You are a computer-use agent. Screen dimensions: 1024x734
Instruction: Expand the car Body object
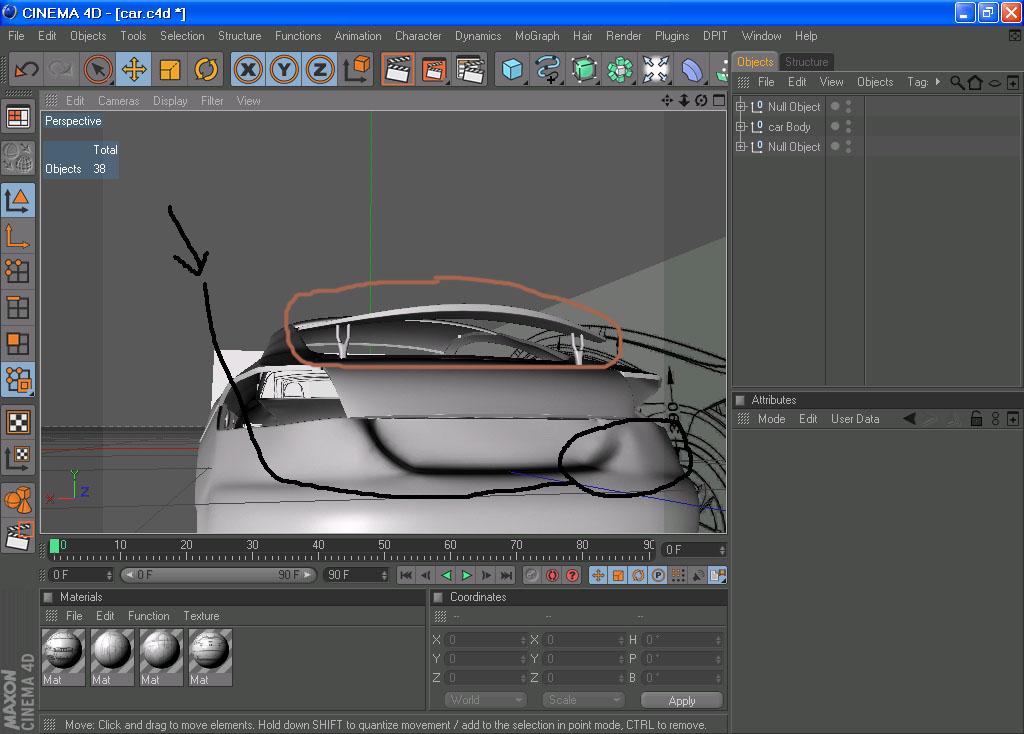click(x=741, y=126)
